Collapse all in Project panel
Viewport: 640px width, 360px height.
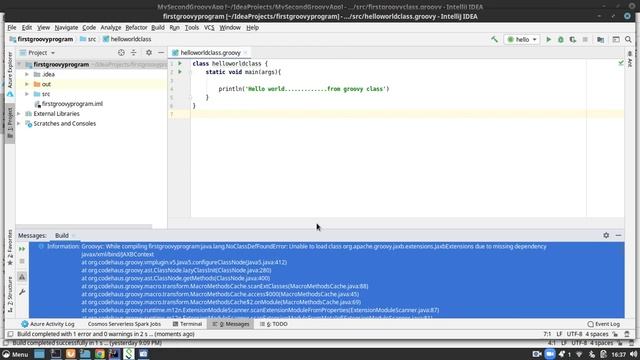[133, 53]
